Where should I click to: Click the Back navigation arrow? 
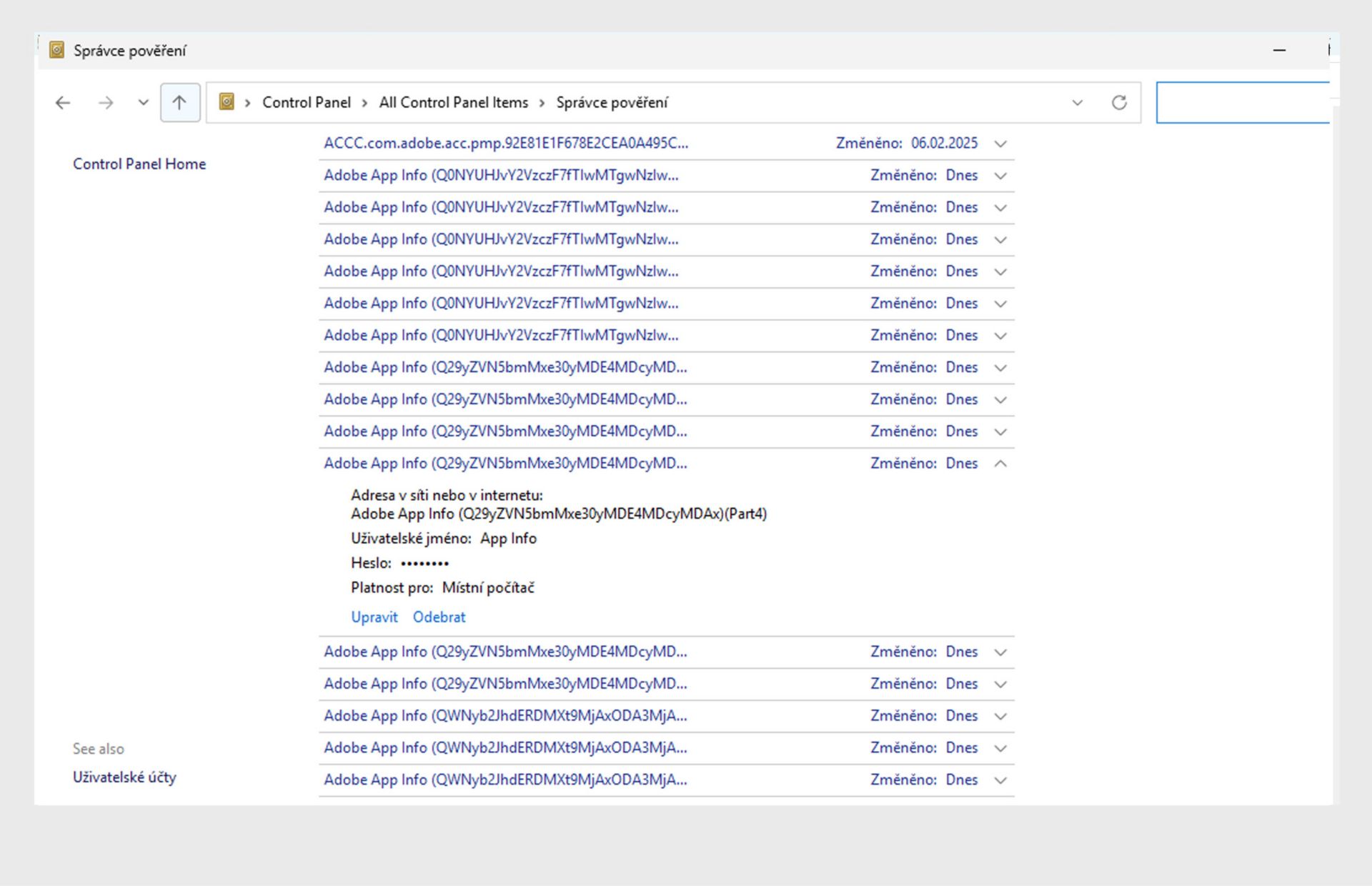(x=63, y=103)
